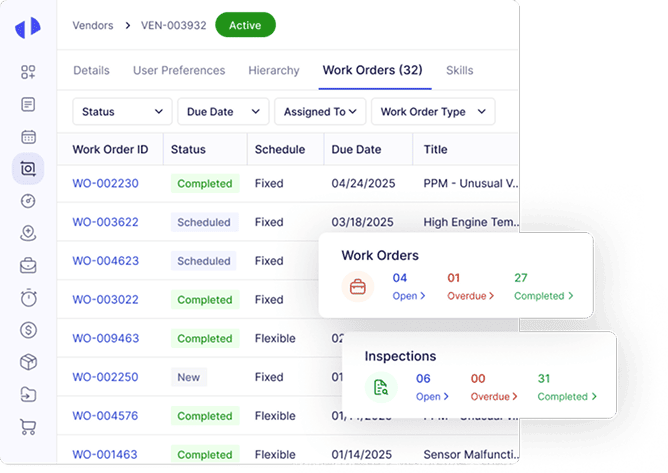
Task: Expand the Assigned To filter dropdown
Action: click(x=320, y=112)
